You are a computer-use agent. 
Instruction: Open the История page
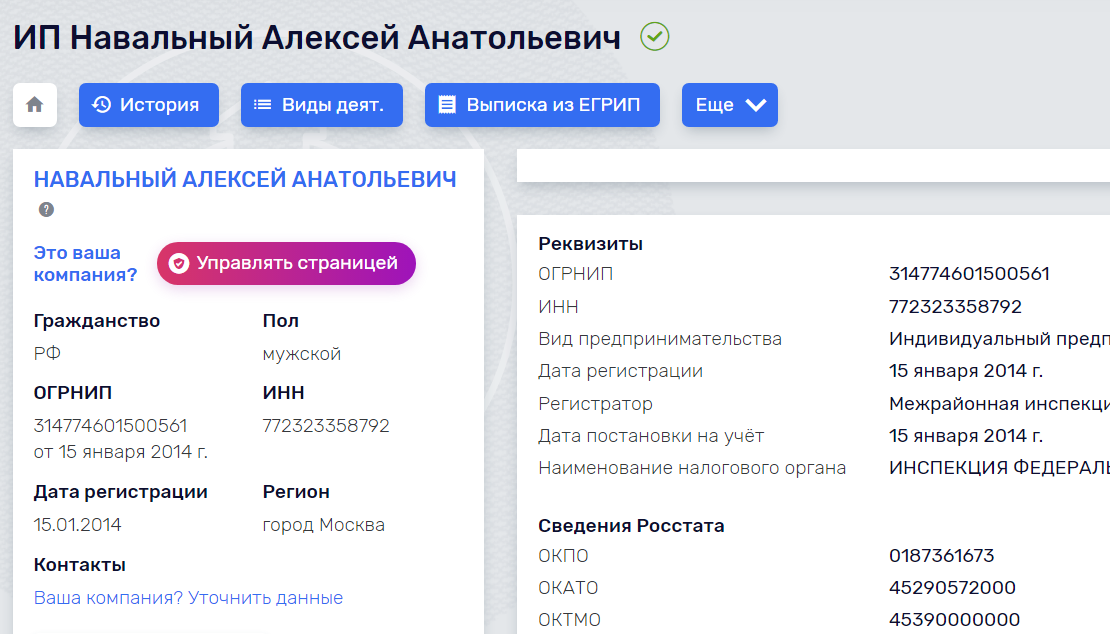[x=149, y=105]
